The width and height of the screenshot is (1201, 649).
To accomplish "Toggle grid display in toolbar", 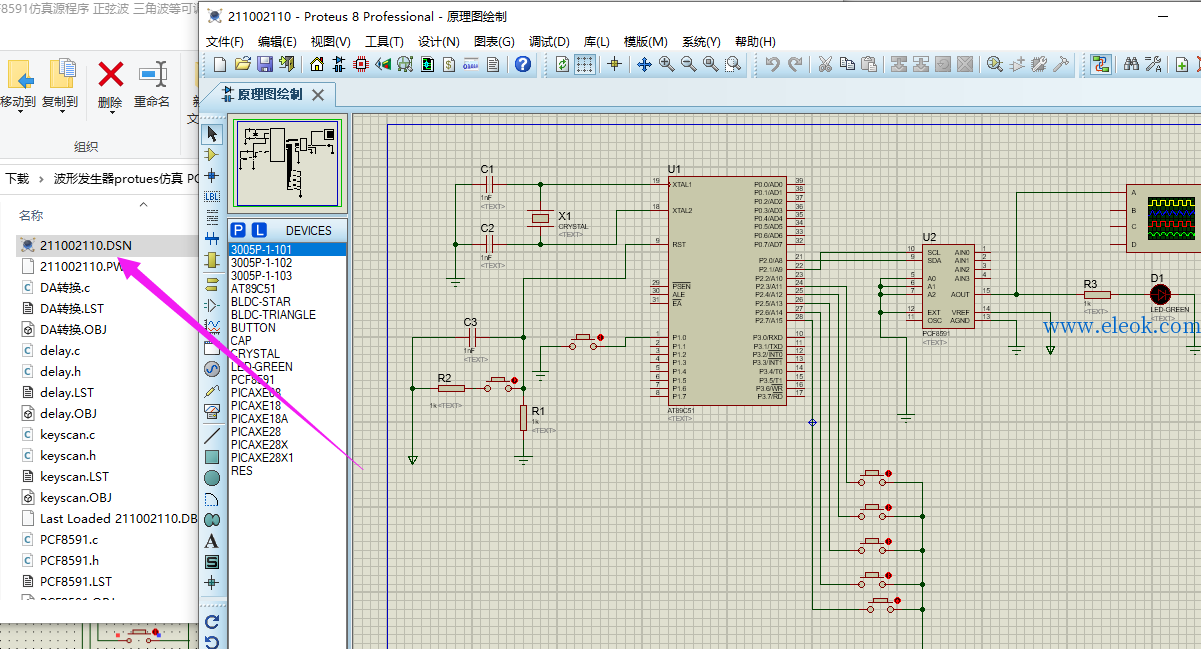I will pyautogui.click(x=585, y=65).
